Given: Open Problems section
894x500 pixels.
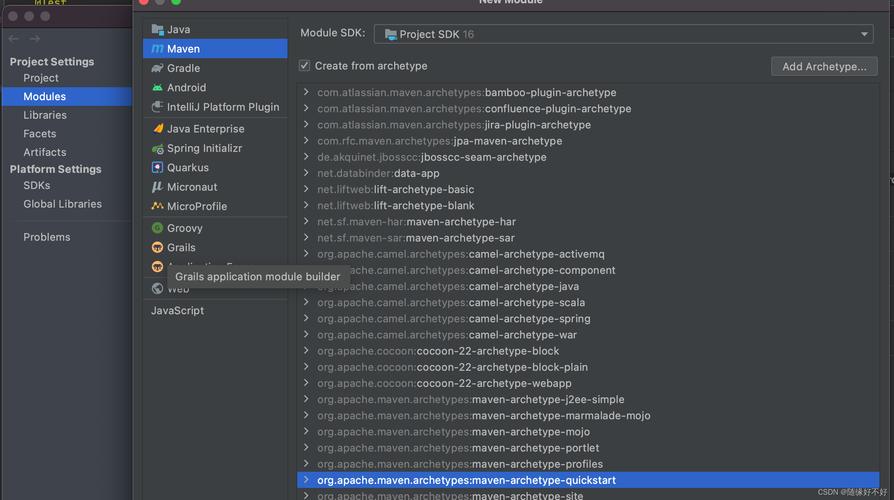Looking at the screenshot, I should click(47, 237).
